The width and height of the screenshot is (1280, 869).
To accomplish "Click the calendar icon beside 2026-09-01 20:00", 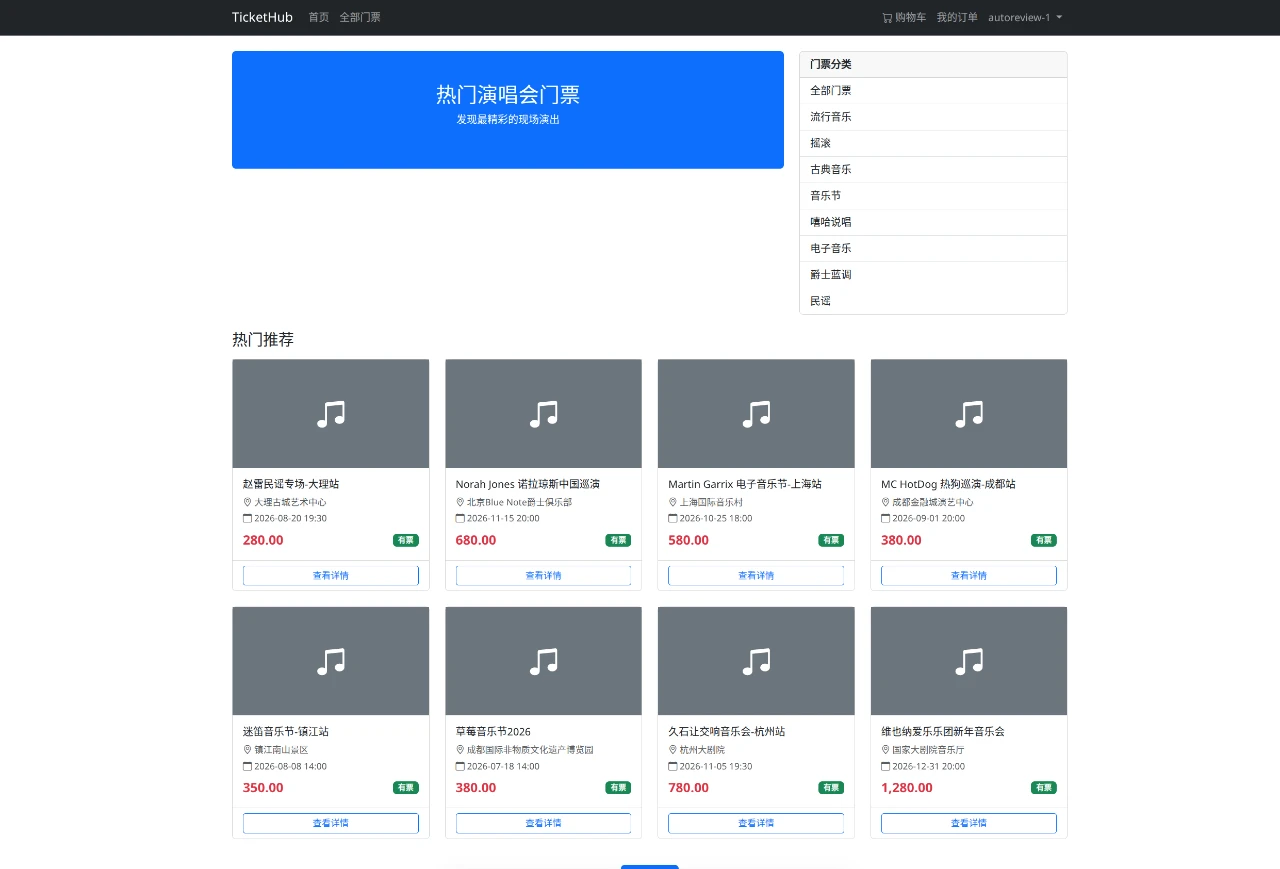I will [885, 518].
